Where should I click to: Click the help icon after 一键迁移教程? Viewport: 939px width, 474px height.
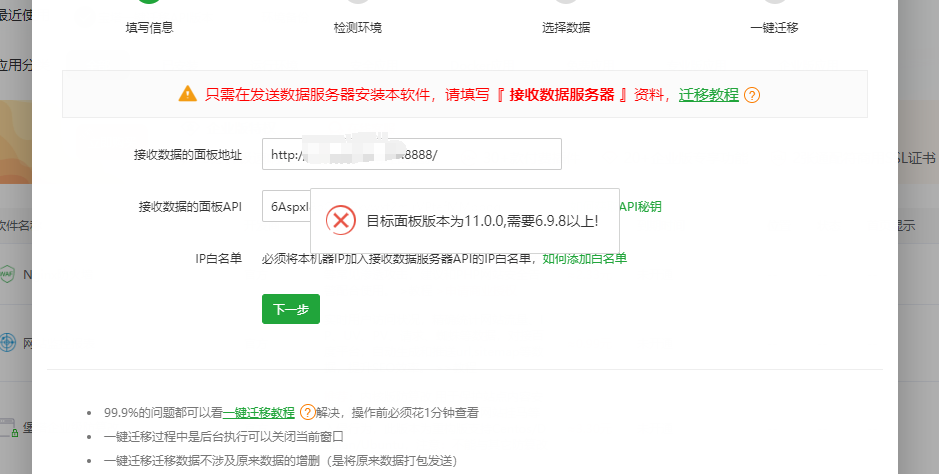[x=307, y=412]
